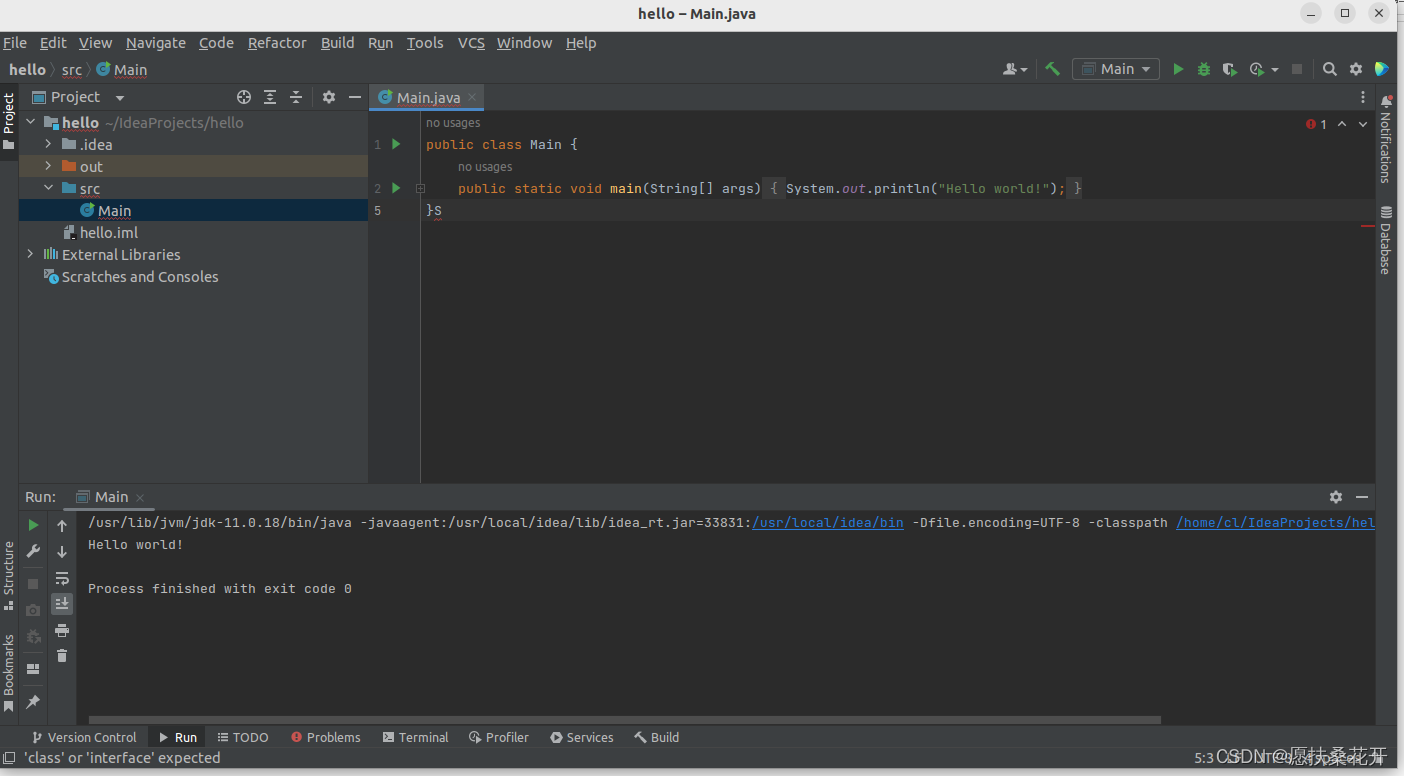Go to previous highlighted error arrow
1404x776 pixels.
[x=1342, y=124]
